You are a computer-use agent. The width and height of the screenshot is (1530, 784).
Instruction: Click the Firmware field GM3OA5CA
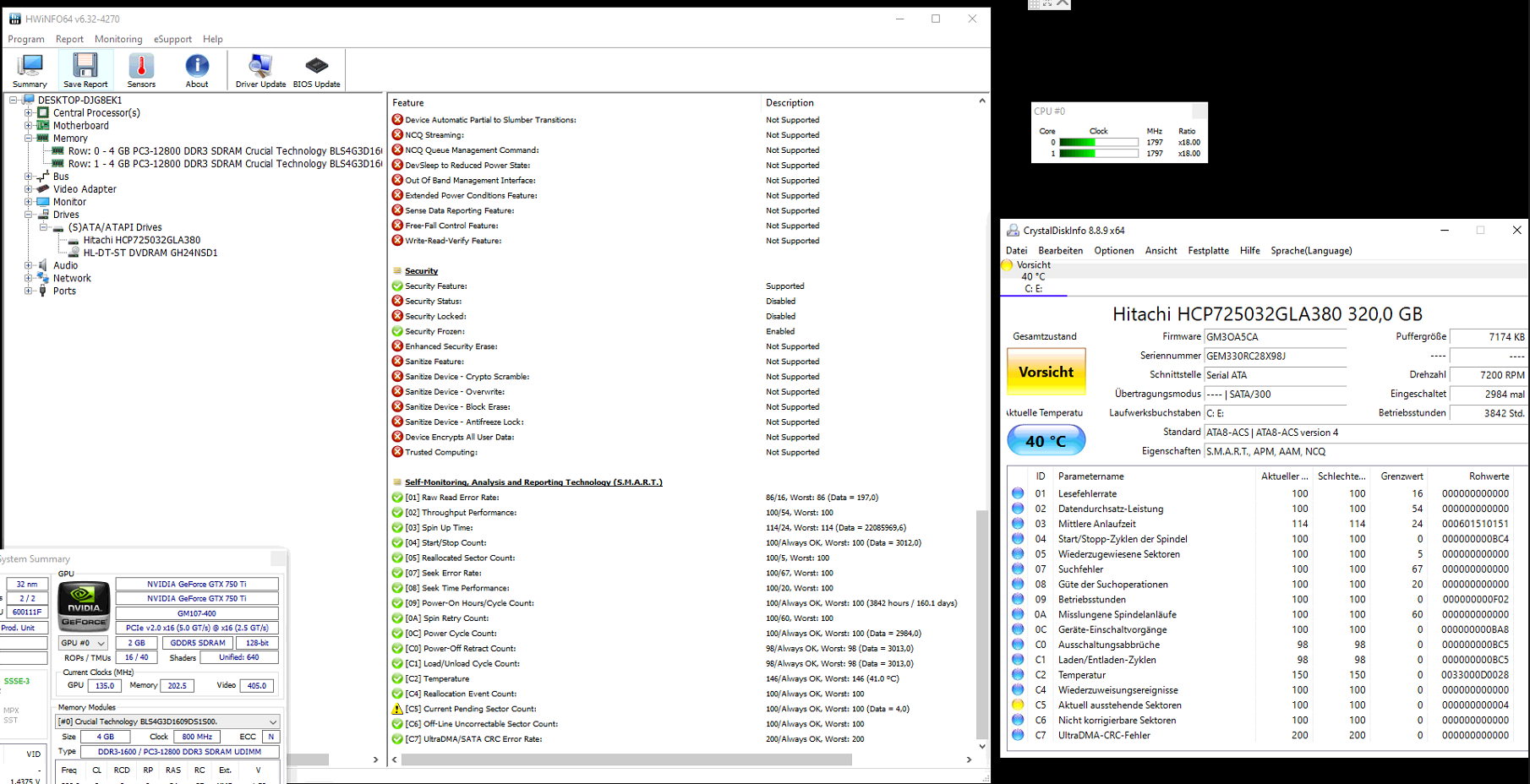click(1275, 337)
